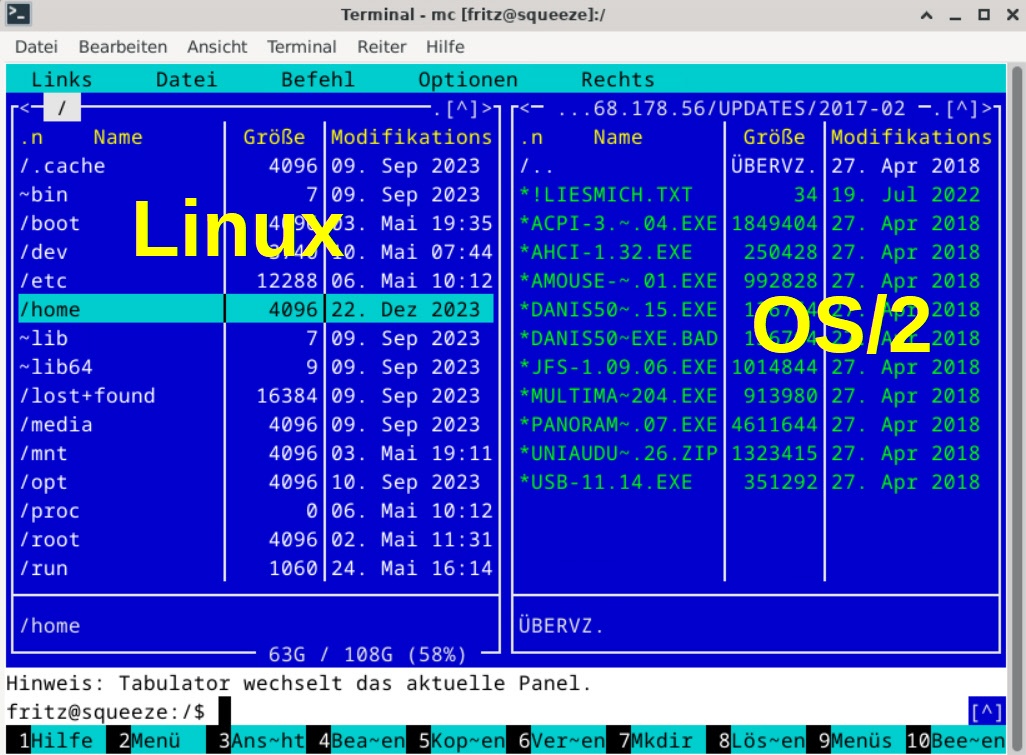
Task: Select the AHCI-1.32.EXE file
Action: [x=756, y=253]
